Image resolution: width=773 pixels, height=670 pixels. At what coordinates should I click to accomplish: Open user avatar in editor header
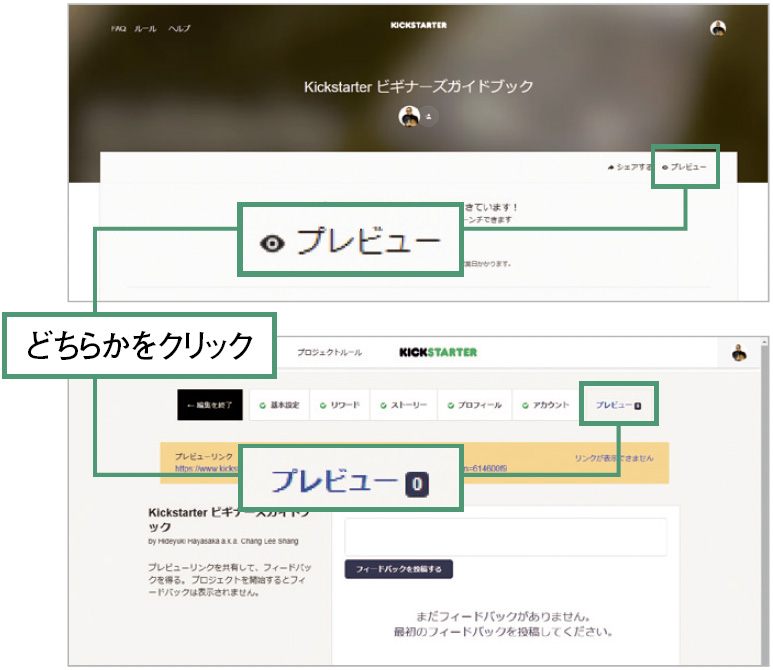click(x=738, y=353)
